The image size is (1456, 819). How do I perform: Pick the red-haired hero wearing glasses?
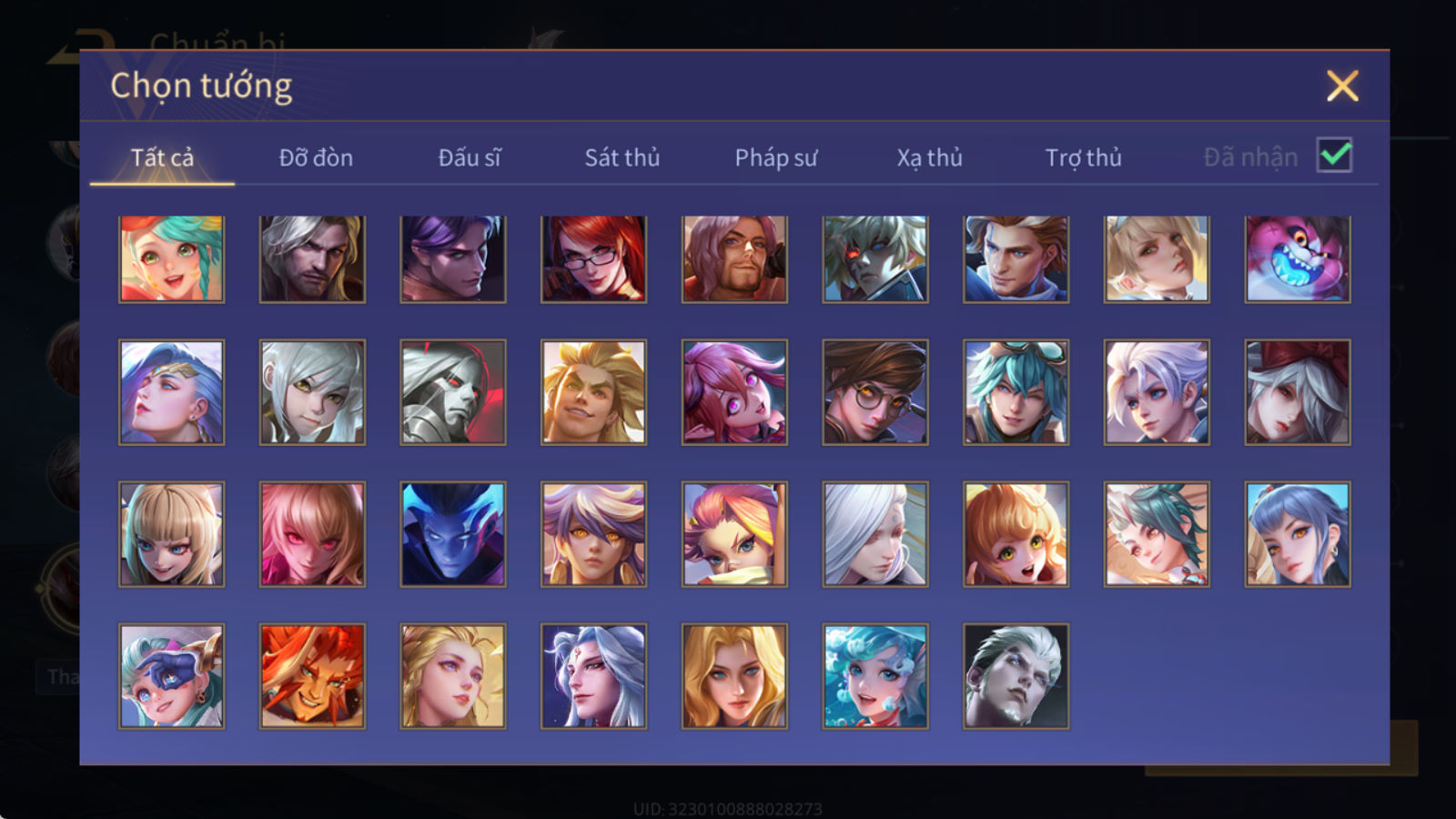click(x=593, y=259)
